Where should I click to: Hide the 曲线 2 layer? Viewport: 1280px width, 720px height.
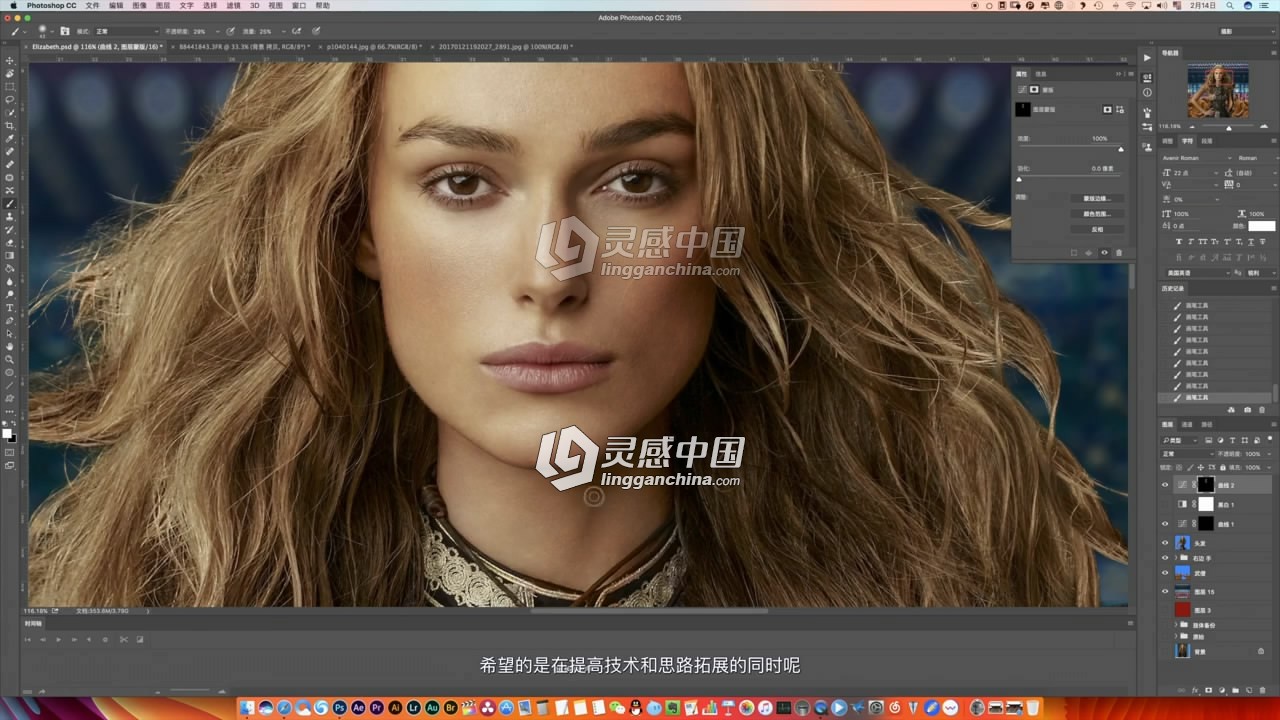[1165, 485]
